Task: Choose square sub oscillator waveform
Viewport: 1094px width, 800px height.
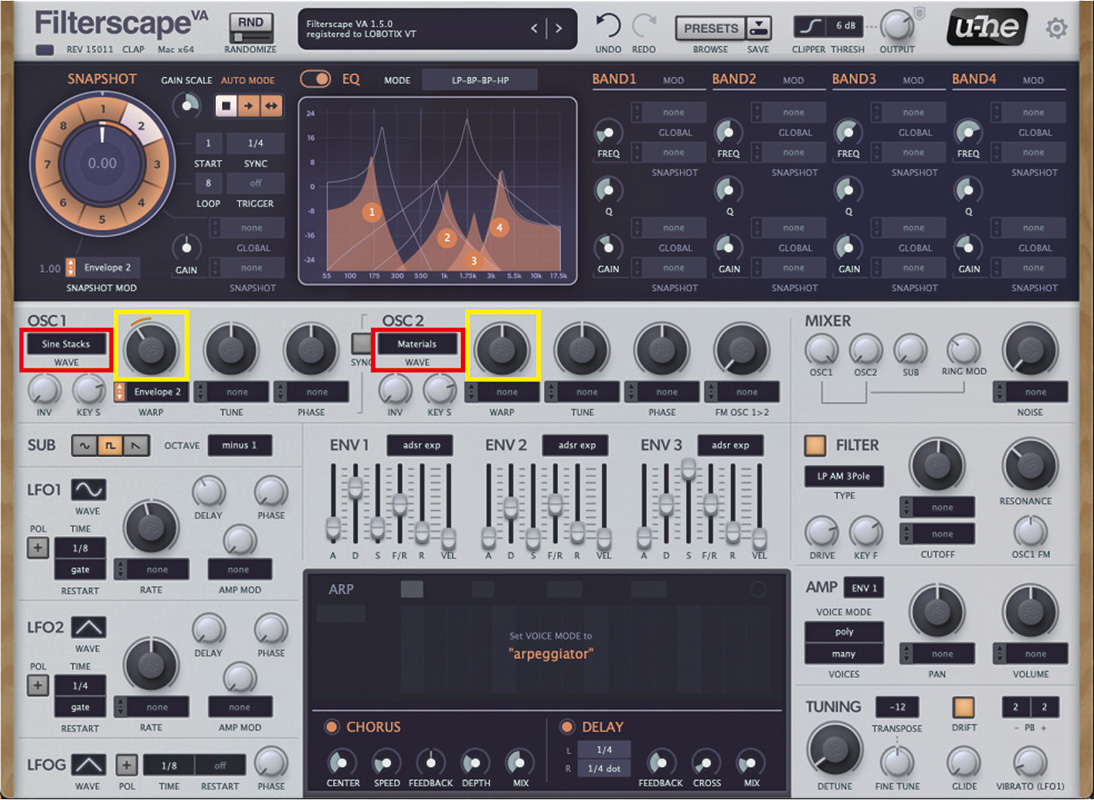Action: point(110,445)
